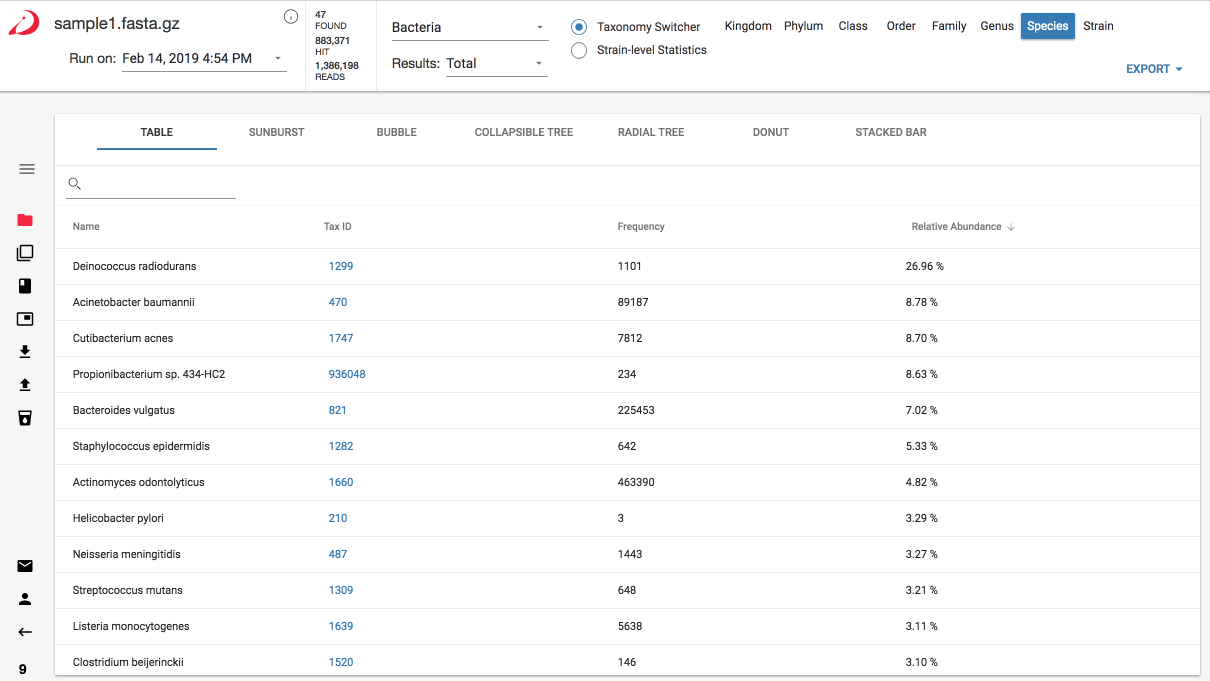Click the stacked pages library icon
The image size is (1210, 681).
(x=25, y=253)
